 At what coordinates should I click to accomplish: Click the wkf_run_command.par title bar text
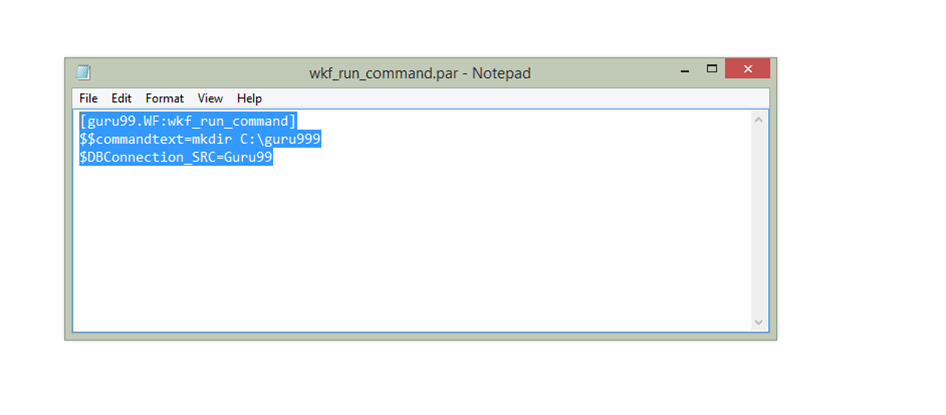pyautogui.click(x=420, y=73)
